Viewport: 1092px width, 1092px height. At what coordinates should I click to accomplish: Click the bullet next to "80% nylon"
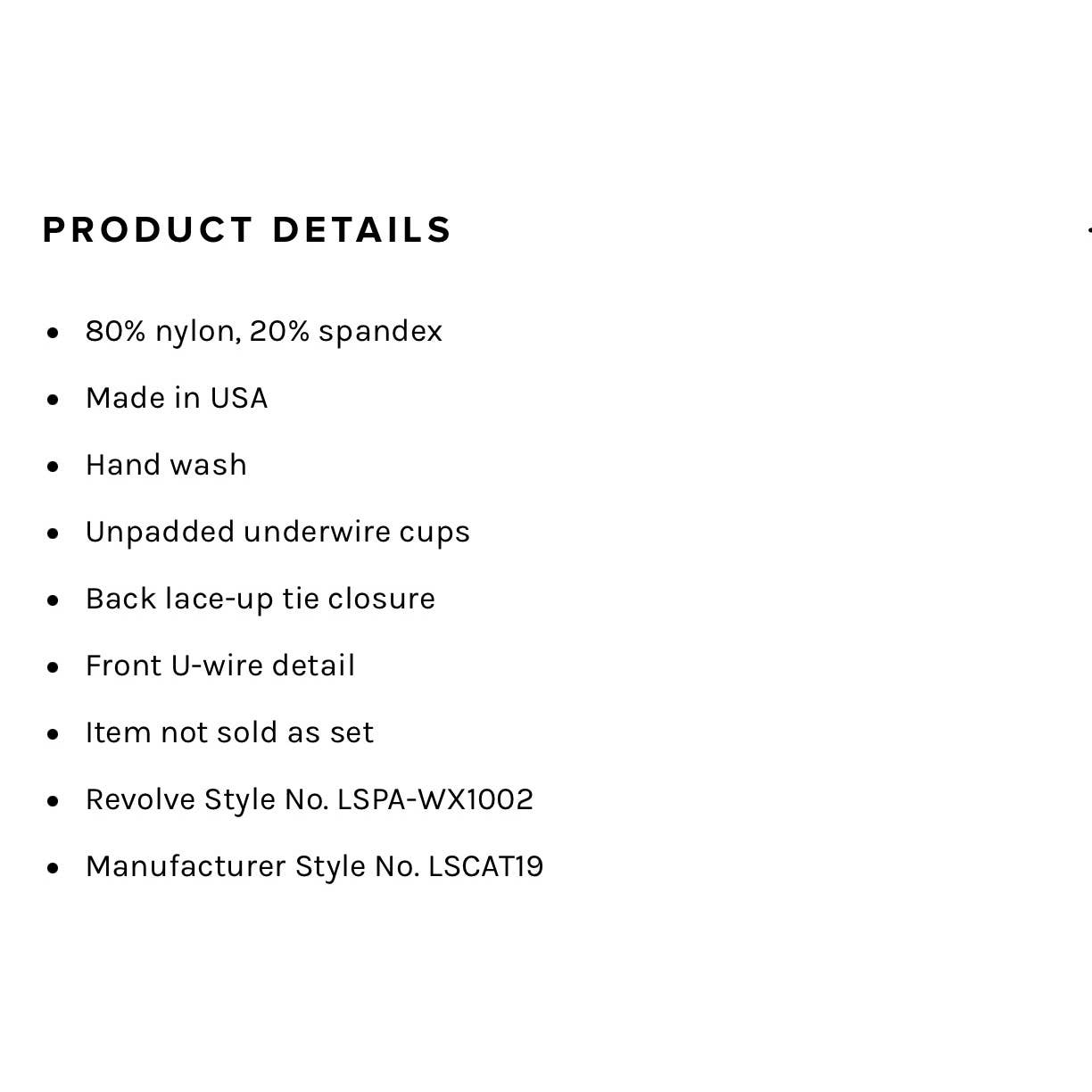pos(54,333)
